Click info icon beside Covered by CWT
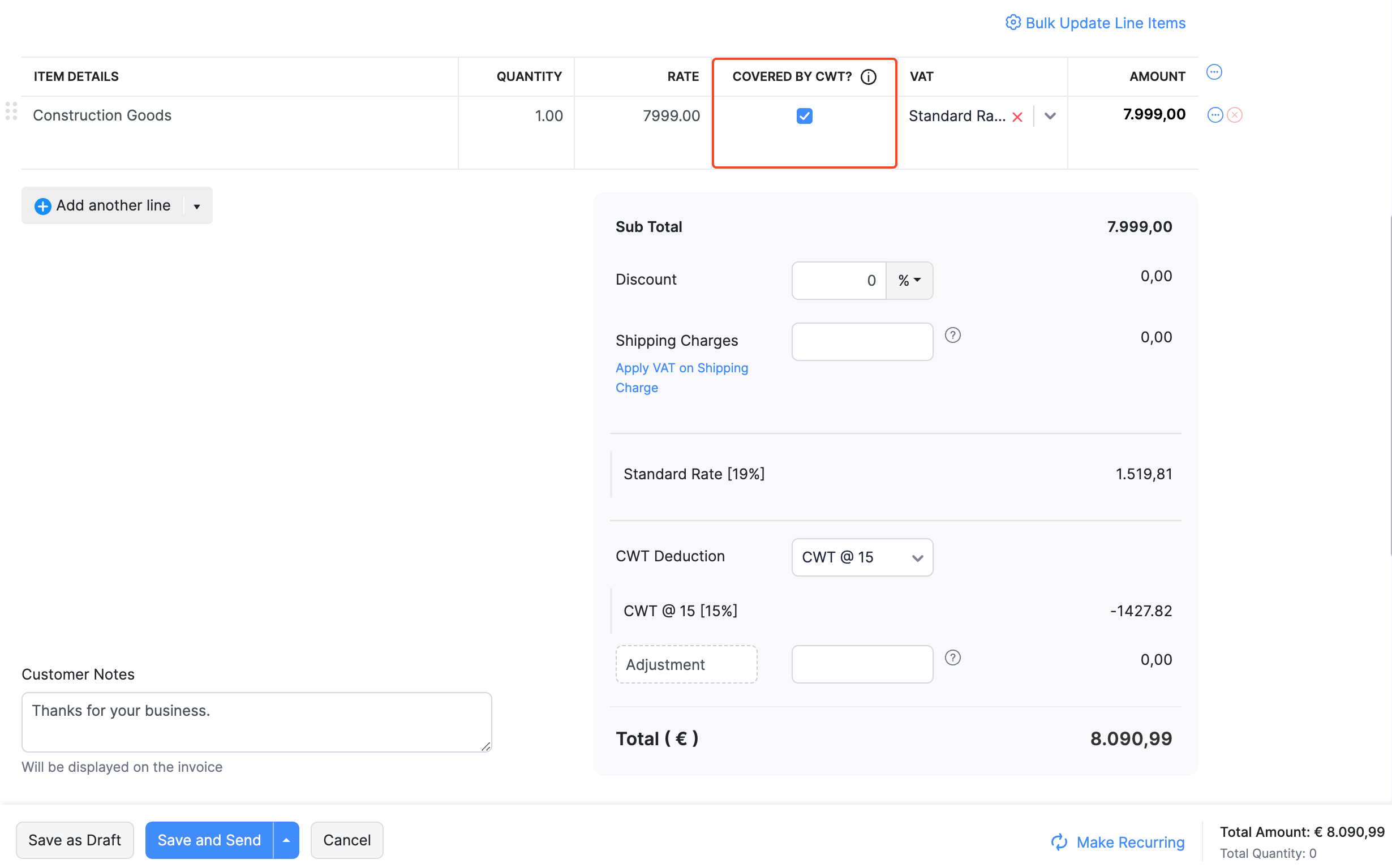Screen dimensions: 1392x868 coord(868,76)
